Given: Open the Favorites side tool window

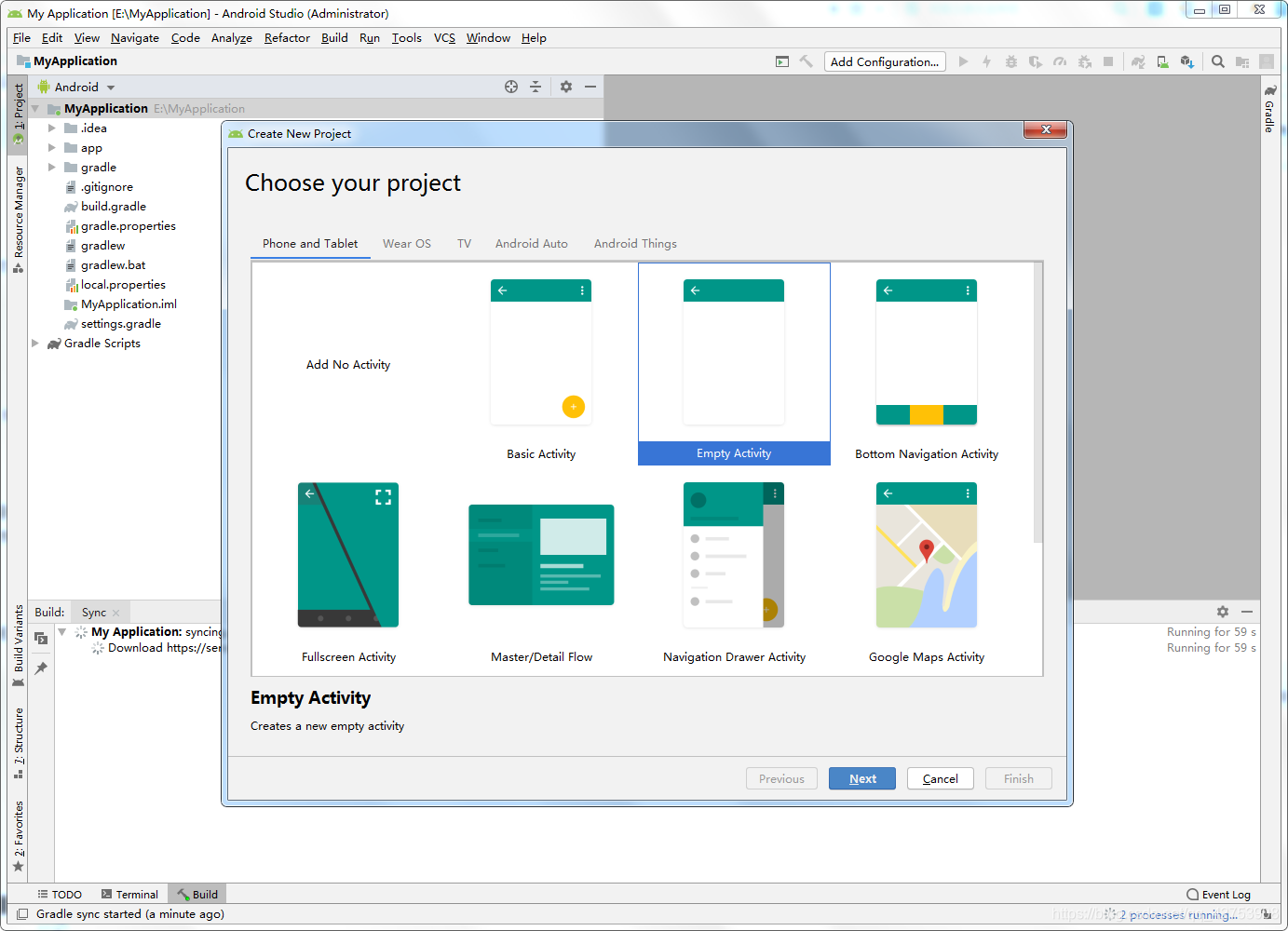Looking at the screenshot, I should (x=18, y=836).
